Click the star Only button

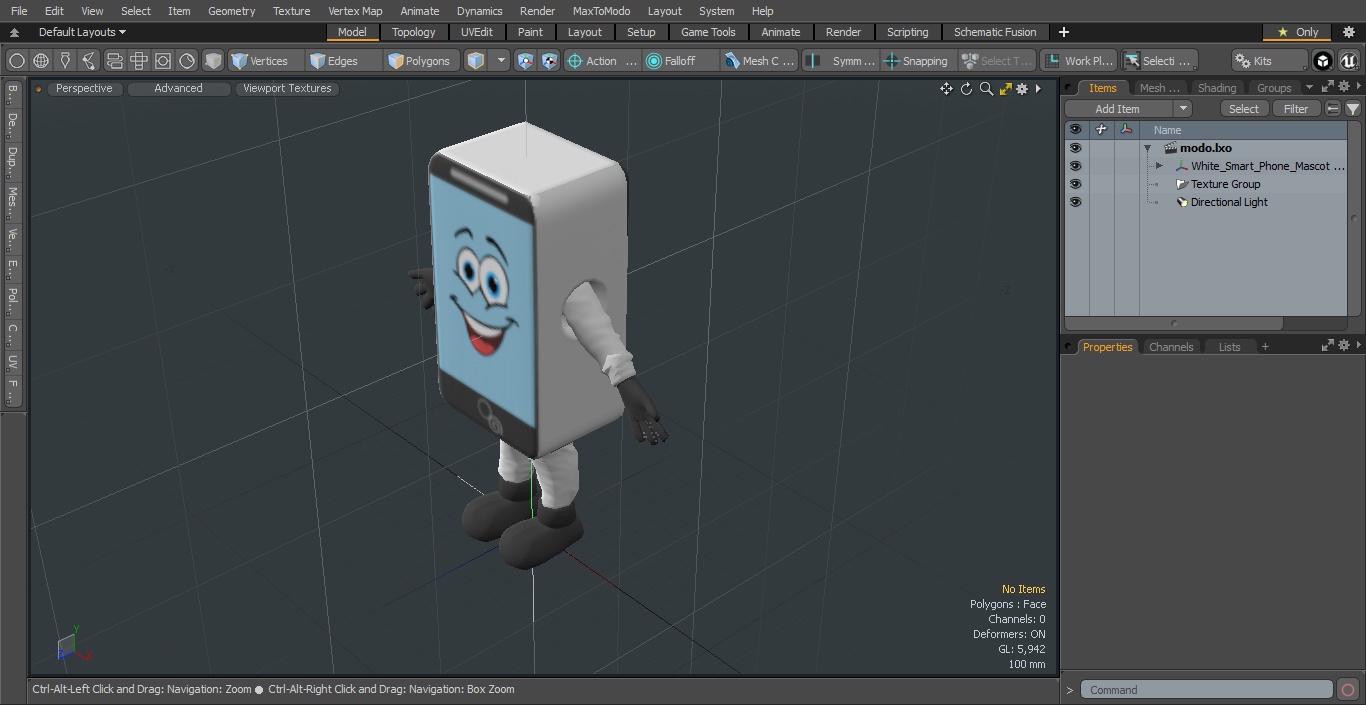tap(1297, 32)
